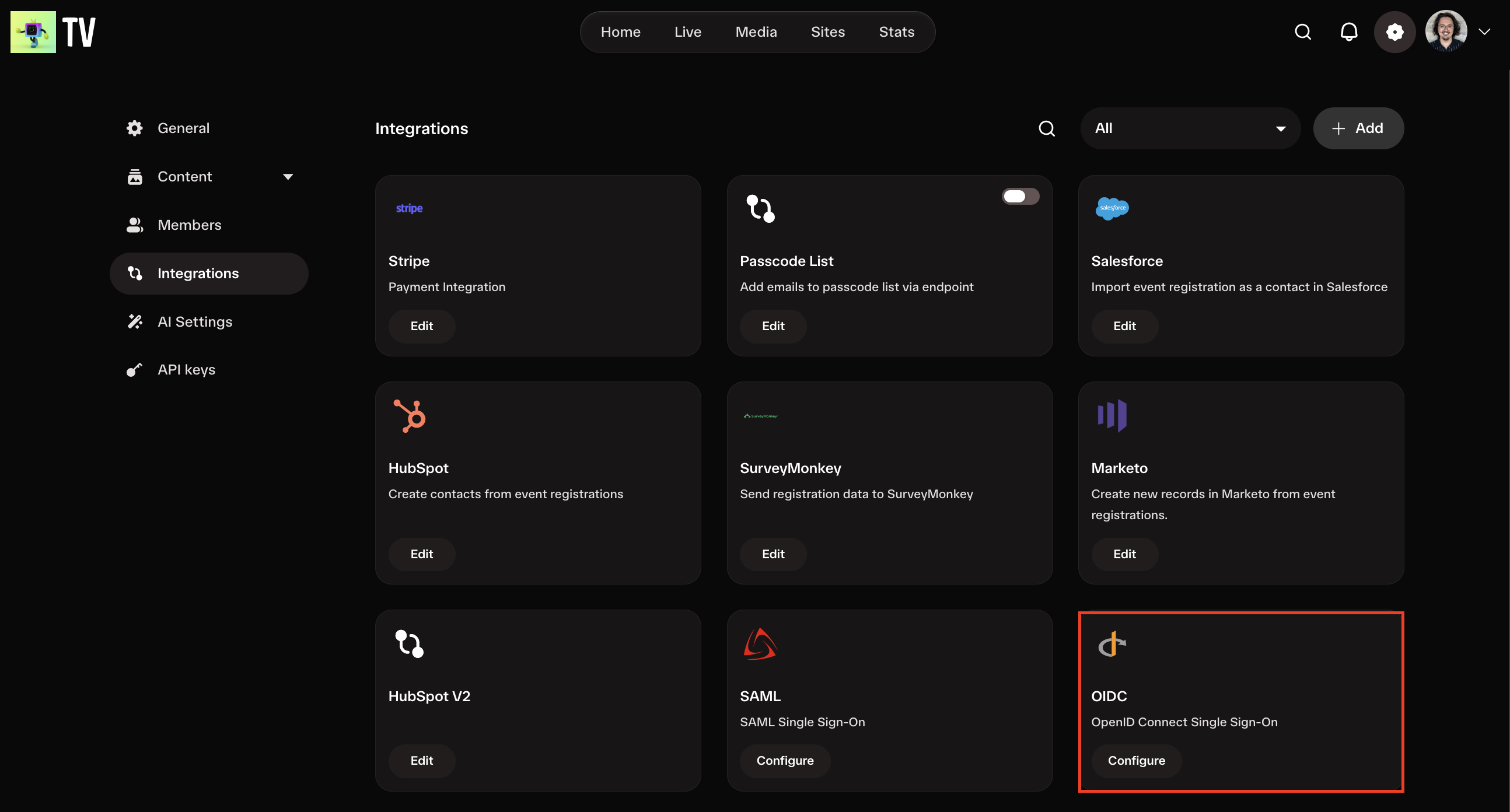Click the red SAML logo
The width and height of the screenshot is (1510, 812).
[760, 644]
